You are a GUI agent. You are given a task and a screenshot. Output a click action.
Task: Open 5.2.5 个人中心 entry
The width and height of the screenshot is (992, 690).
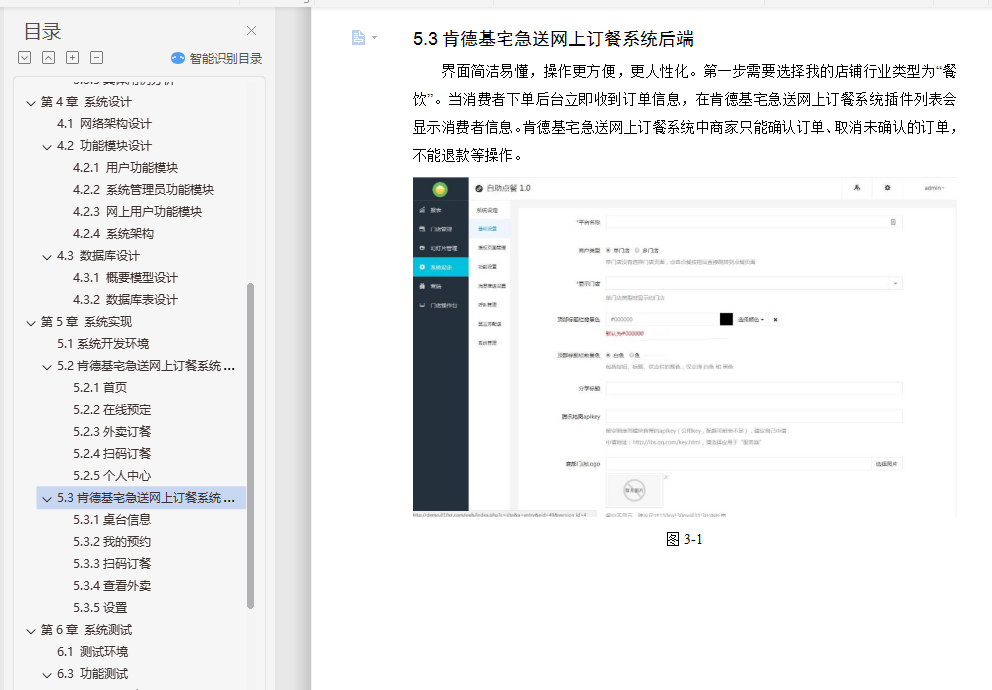click(x=112, y=476)
